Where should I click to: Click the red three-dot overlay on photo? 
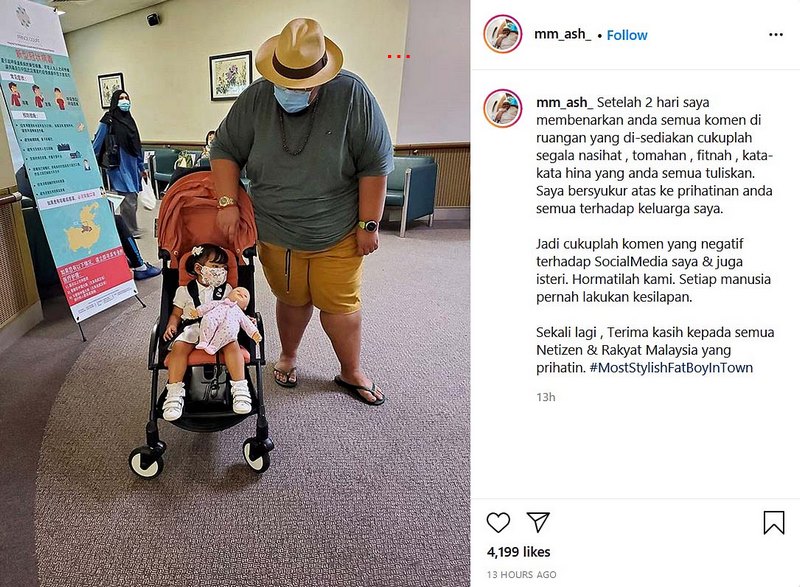pos(398,56)
